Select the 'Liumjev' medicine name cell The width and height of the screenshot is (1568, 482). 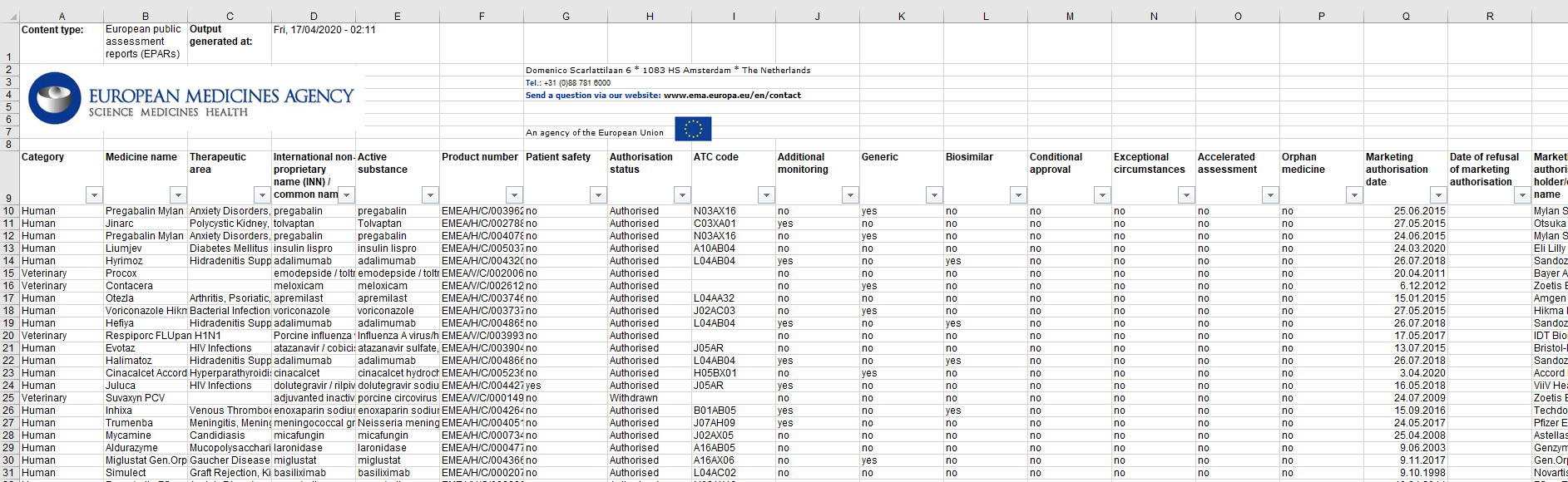pos(146,248)
